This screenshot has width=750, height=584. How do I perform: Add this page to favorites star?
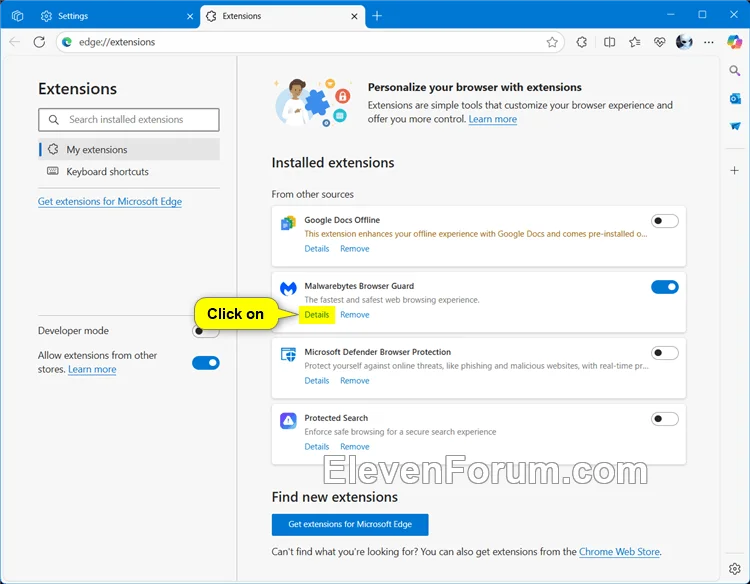(x=552, y=42)
